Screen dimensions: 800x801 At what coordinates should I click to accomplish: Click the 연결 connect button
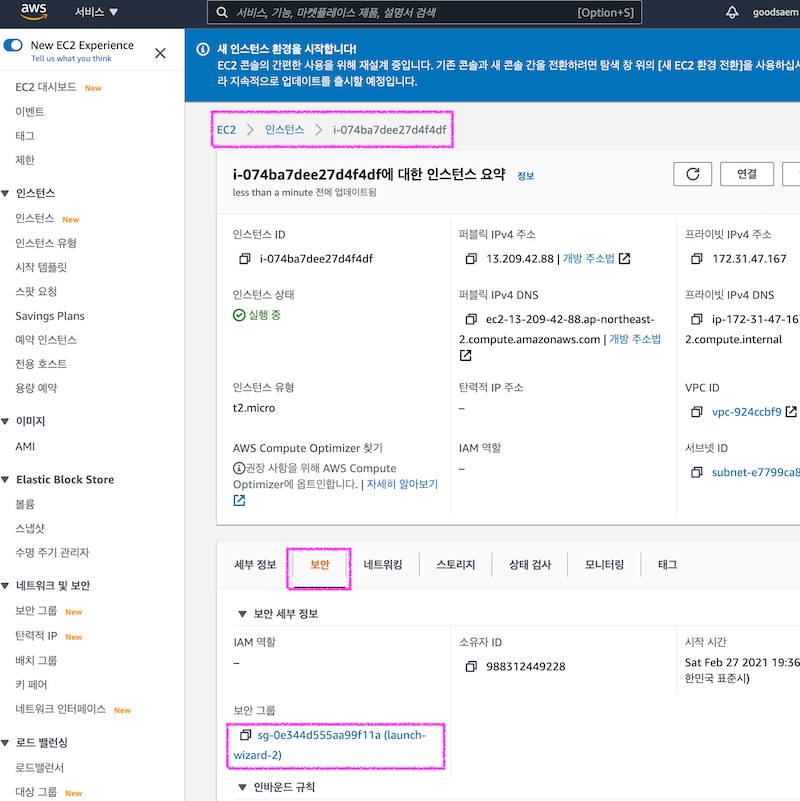[747, 174]
